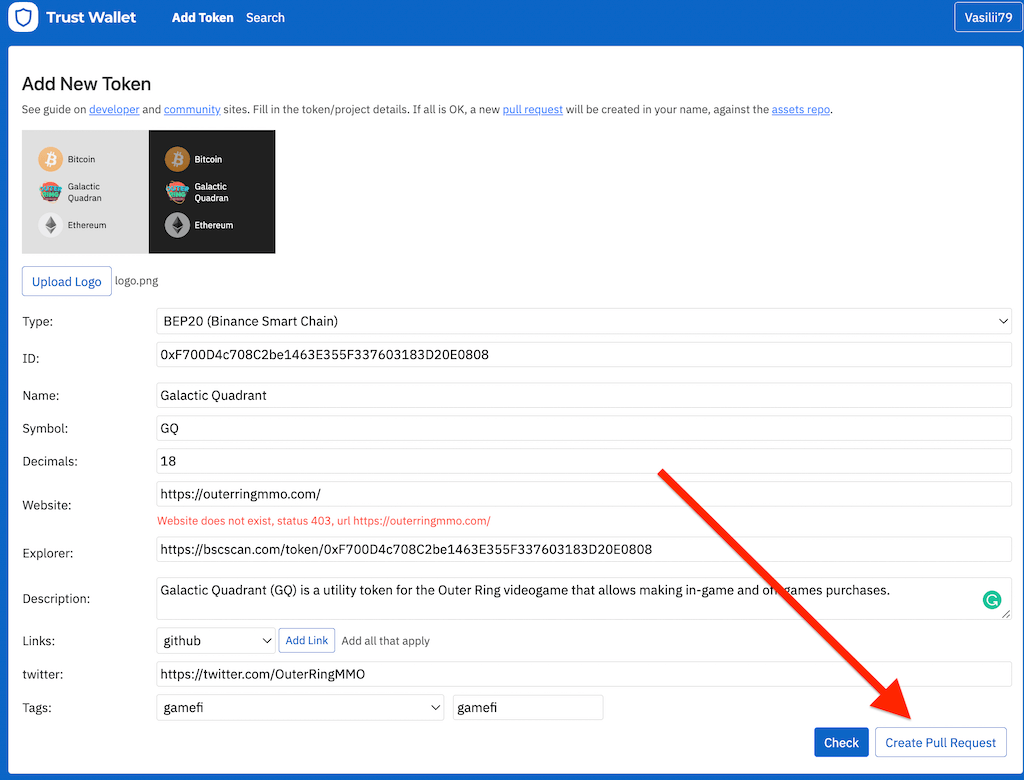Click the Create Pull Request button
Viewport: 1024px width, 780px height.
tap(940, 742)
